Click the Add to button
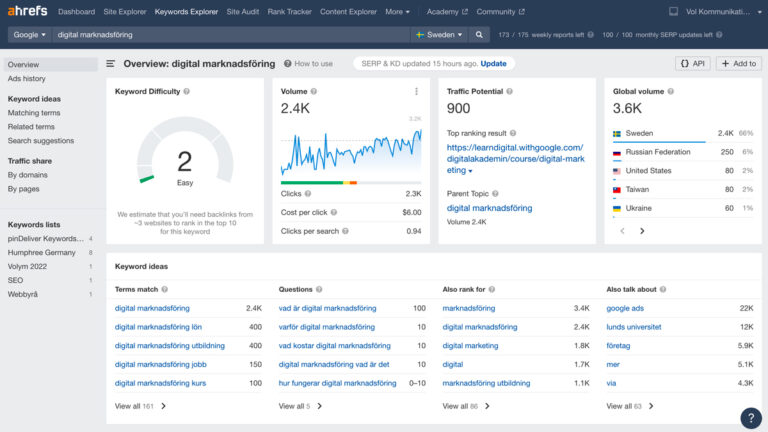The image size is (768, 432). 739,64
